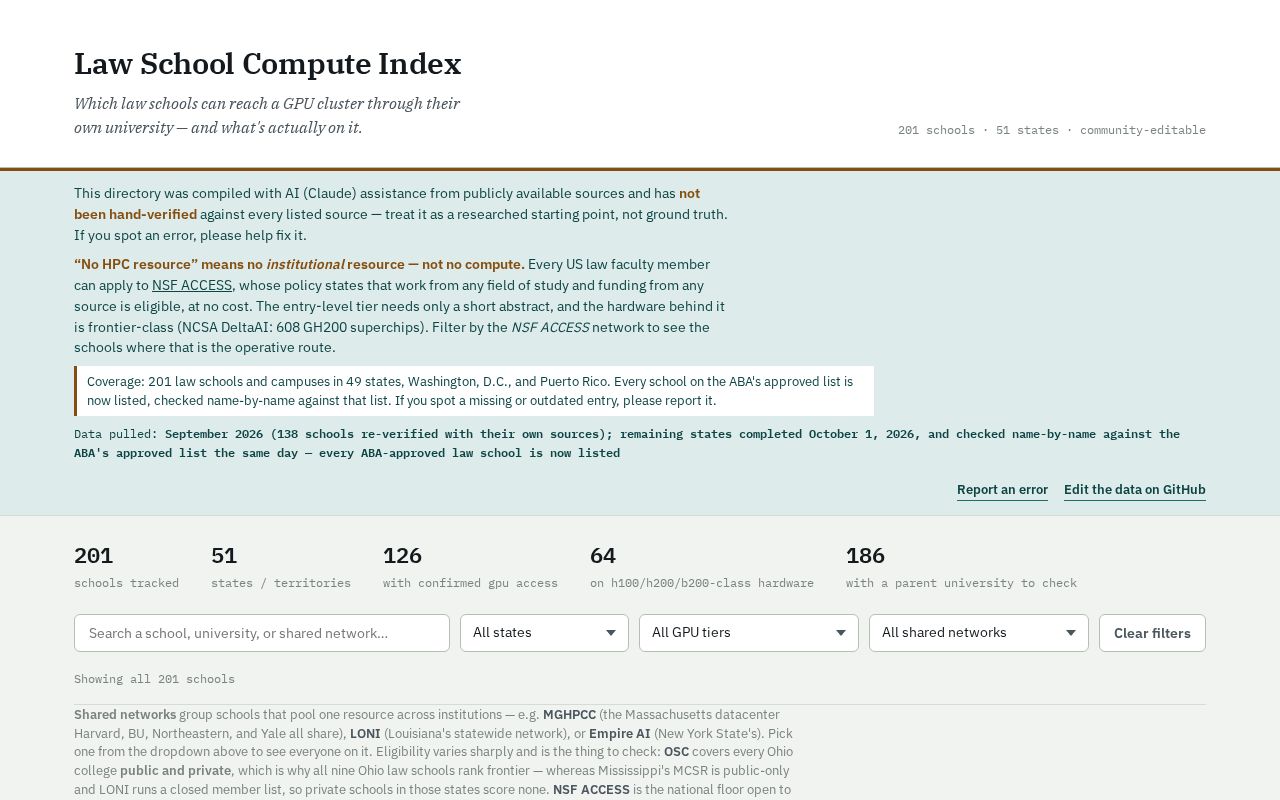Open the All GPU tiers dropdown
The width and height of the screenshot is (1280, 800).
(748, 633)
